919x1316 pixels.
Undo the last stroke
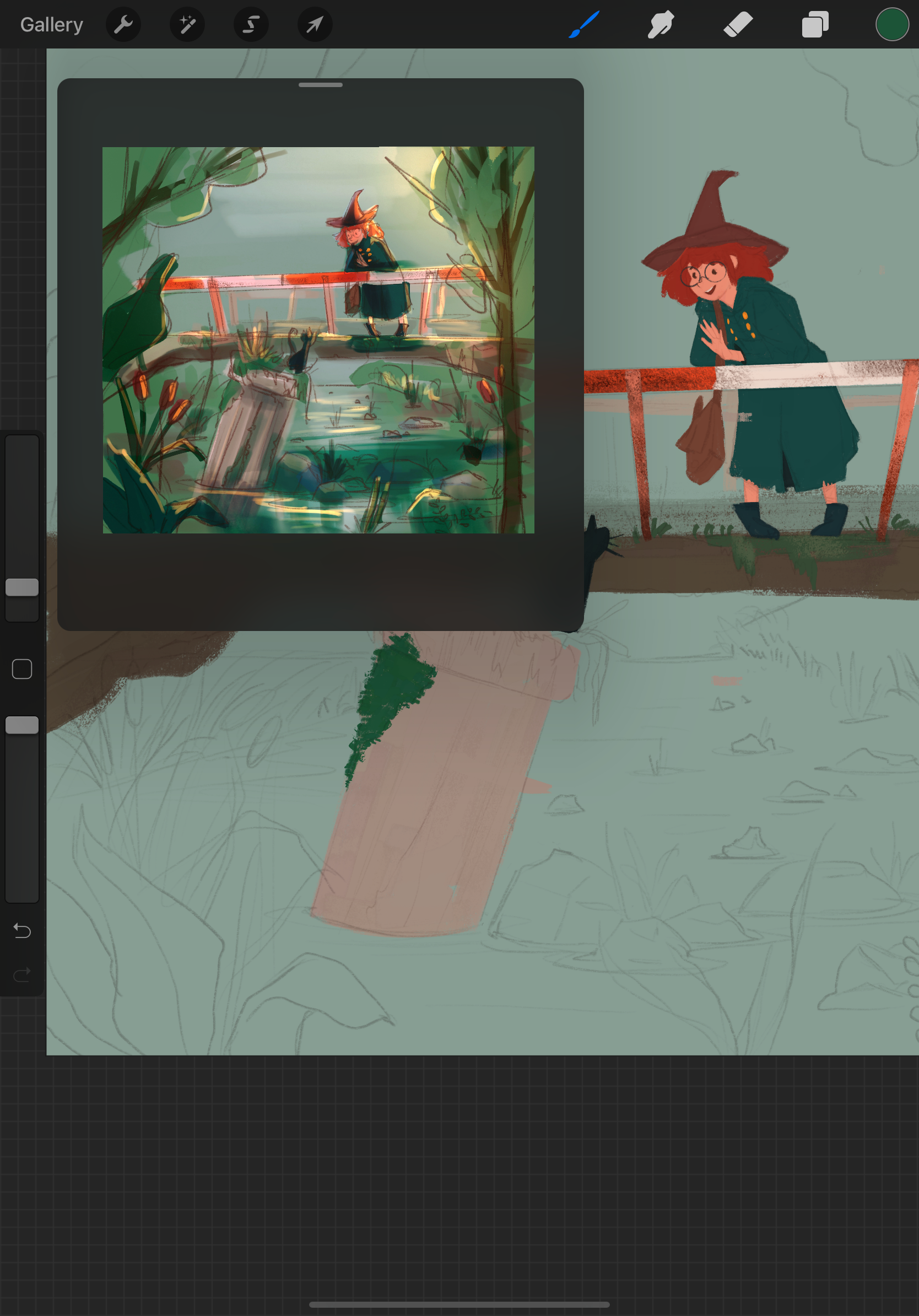click(22, 931)
